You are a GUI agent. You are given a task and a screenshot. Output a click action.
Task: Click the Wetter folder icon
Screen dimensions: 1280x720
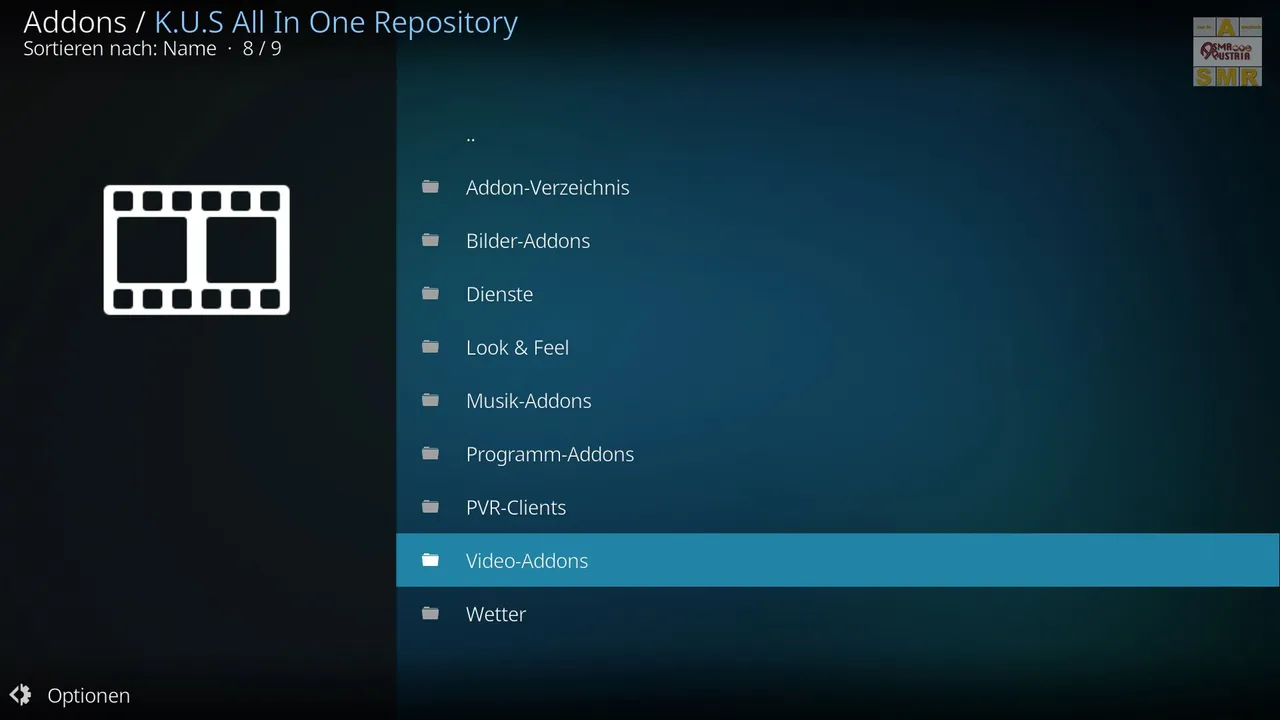430,613
